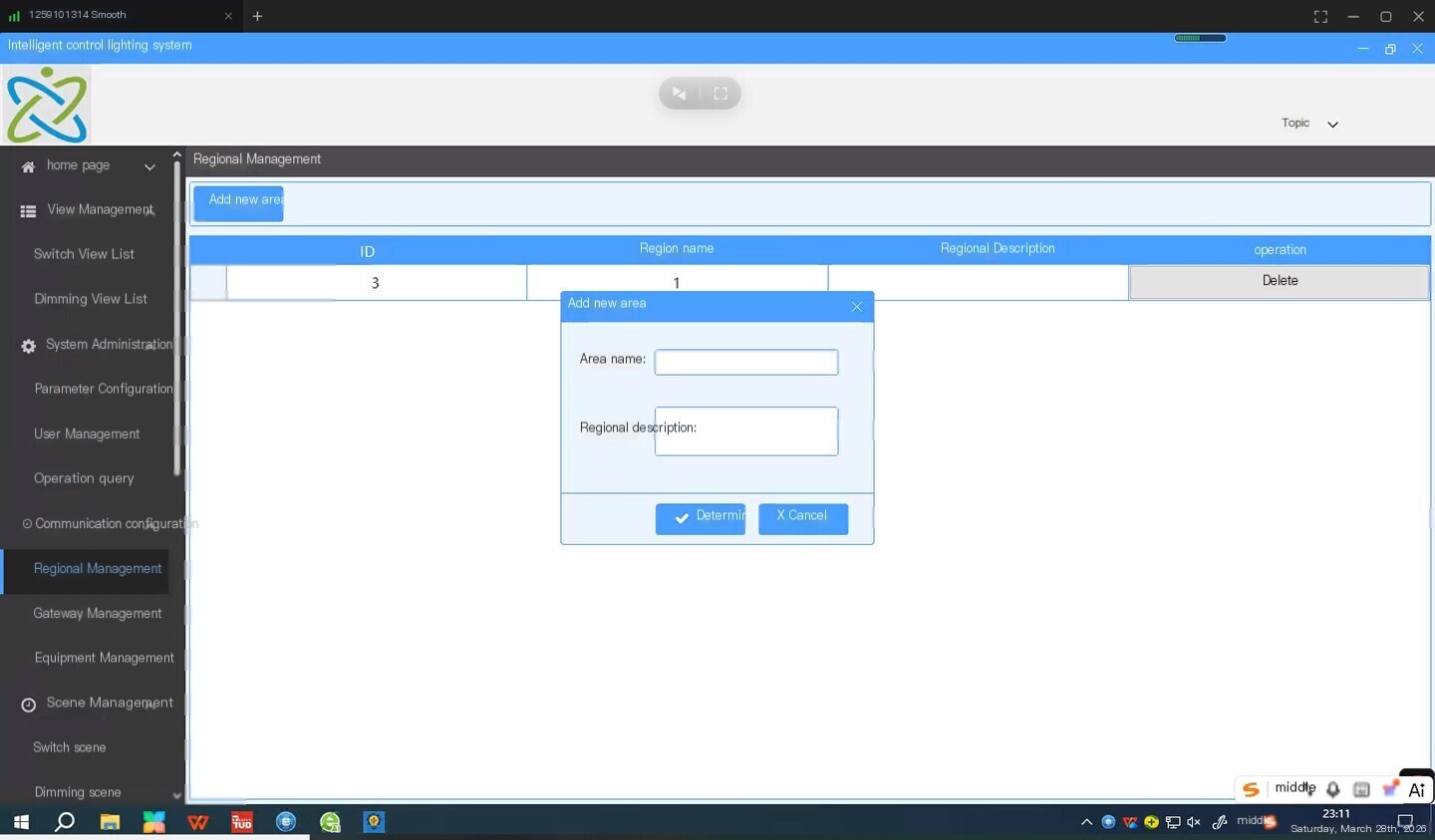Click the Add new area button
Screen dimensions: 1435x840
pyautogui.click(x=238, y=203)
